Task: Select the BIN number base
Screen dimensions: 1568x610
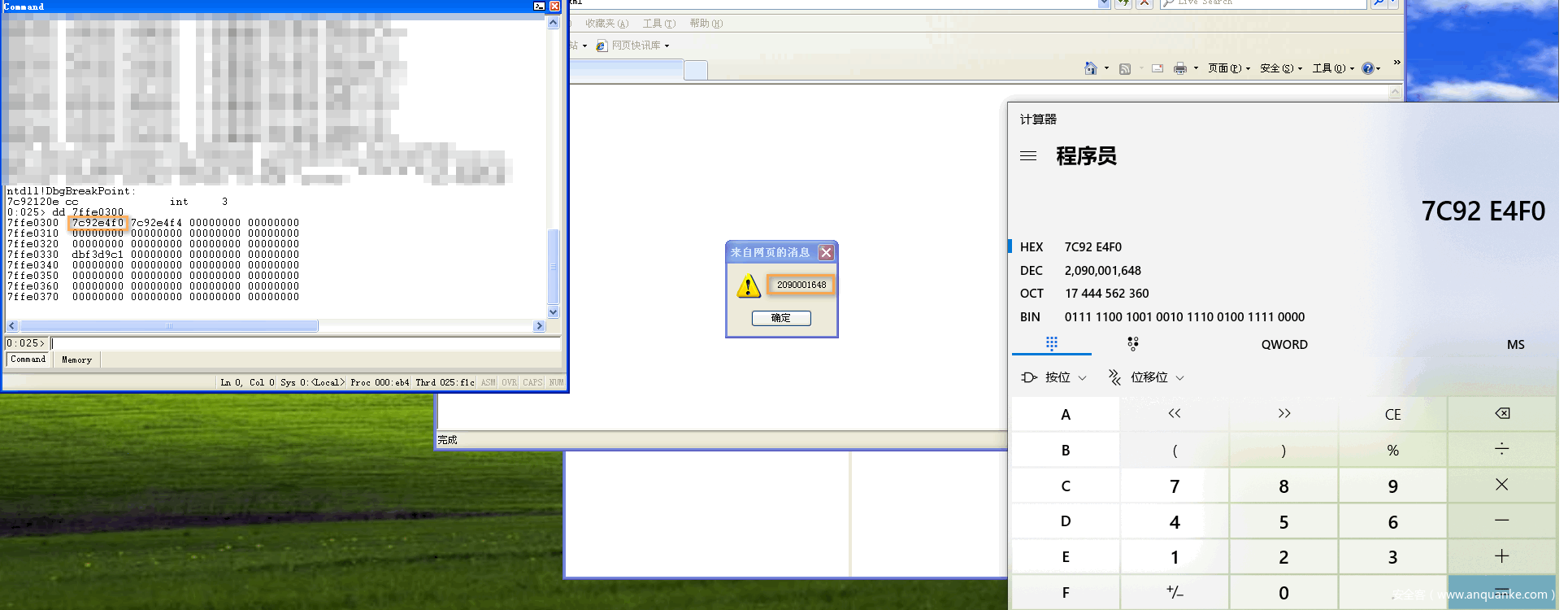Action: [x=1030, y=316]
